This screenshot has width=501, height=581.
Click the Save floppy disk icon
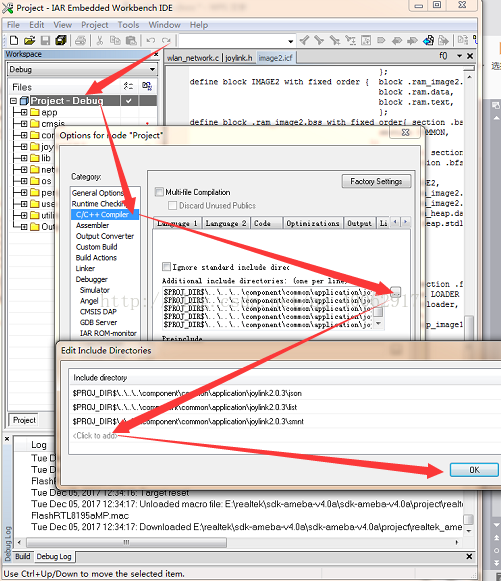coord(45,40)
